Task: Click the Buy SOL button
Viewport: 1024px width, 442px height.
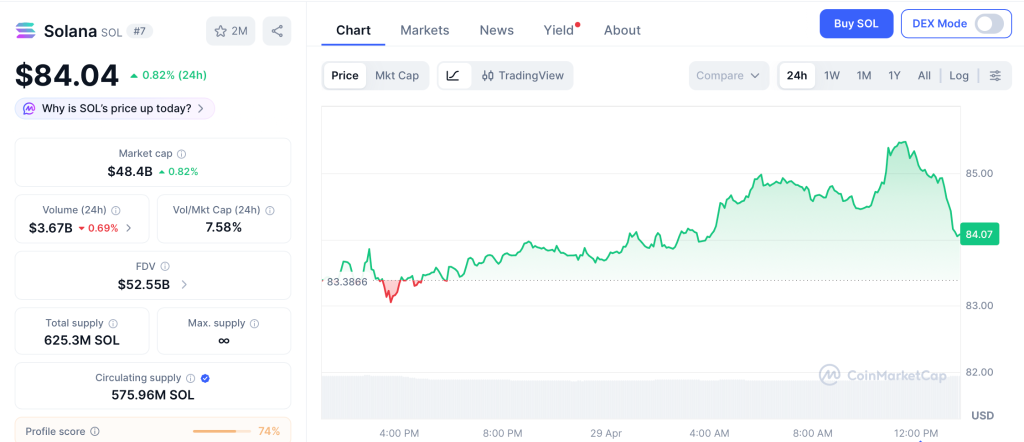Action: 856,24
